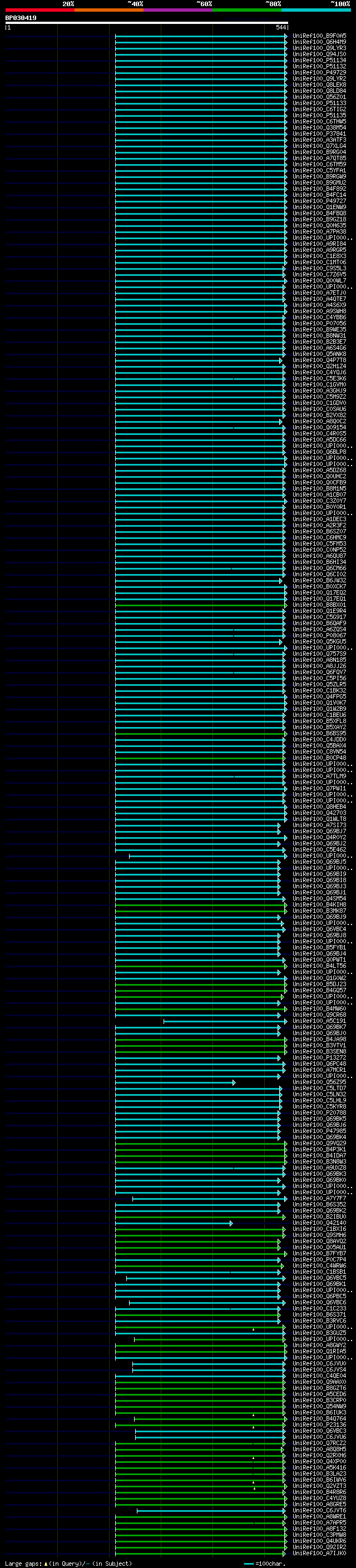Click the label UniRef100_C5LTD7
356x1568 pixels.
(319, 1088)
